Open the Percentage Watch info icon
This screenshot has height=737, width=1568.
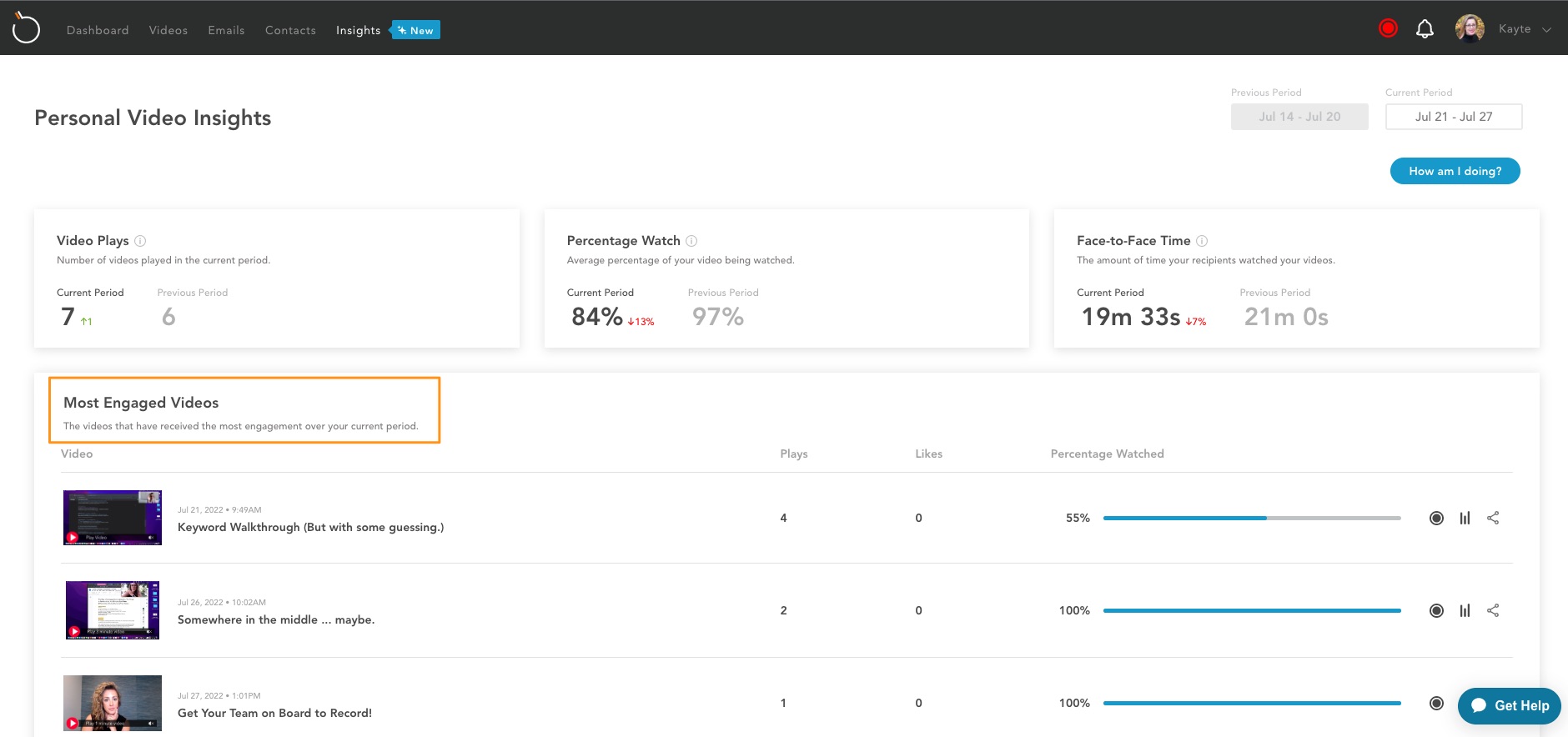[691, 241]
